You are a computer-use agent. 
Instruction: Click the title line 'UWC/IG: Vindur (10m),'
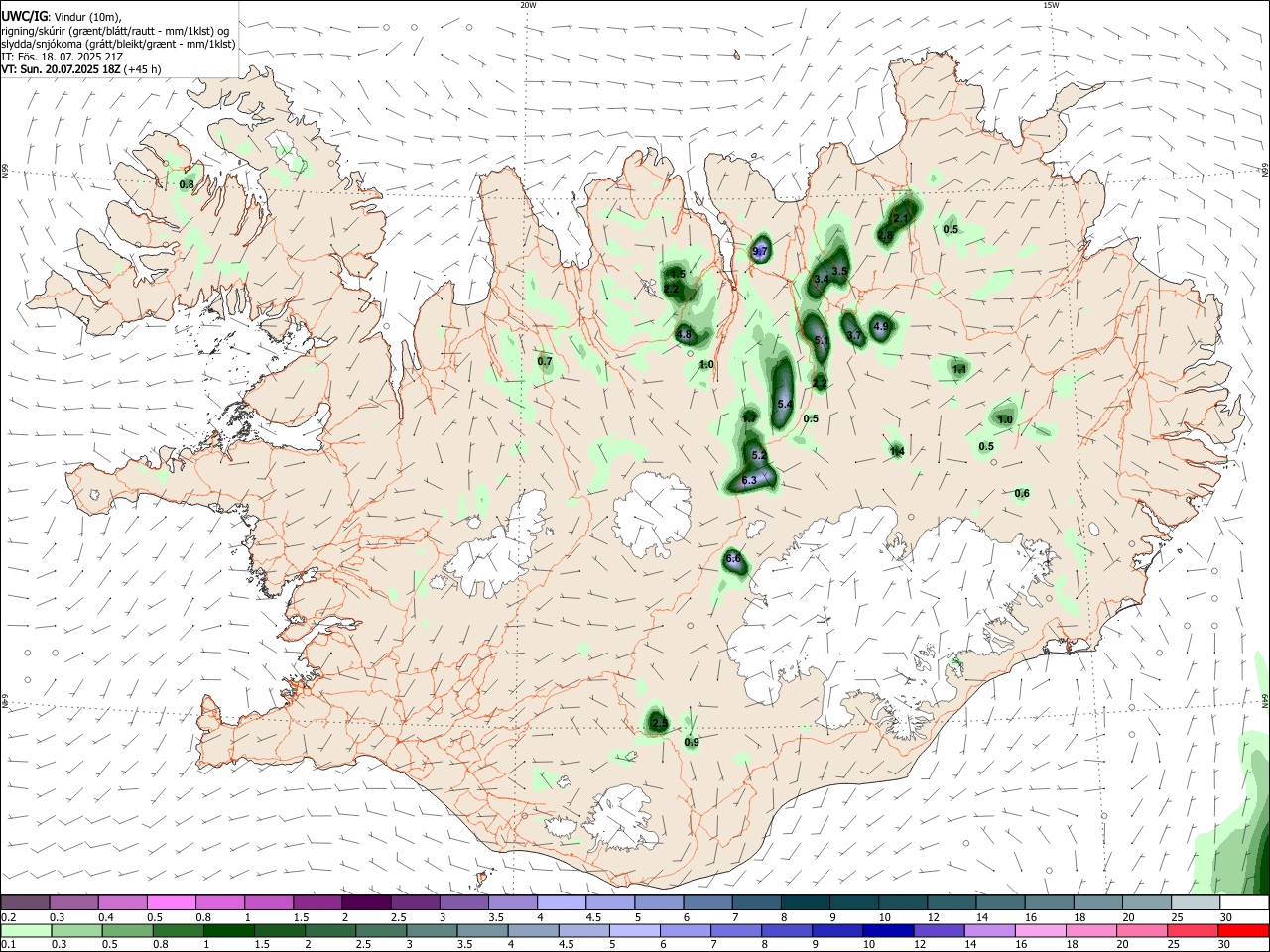61,17
